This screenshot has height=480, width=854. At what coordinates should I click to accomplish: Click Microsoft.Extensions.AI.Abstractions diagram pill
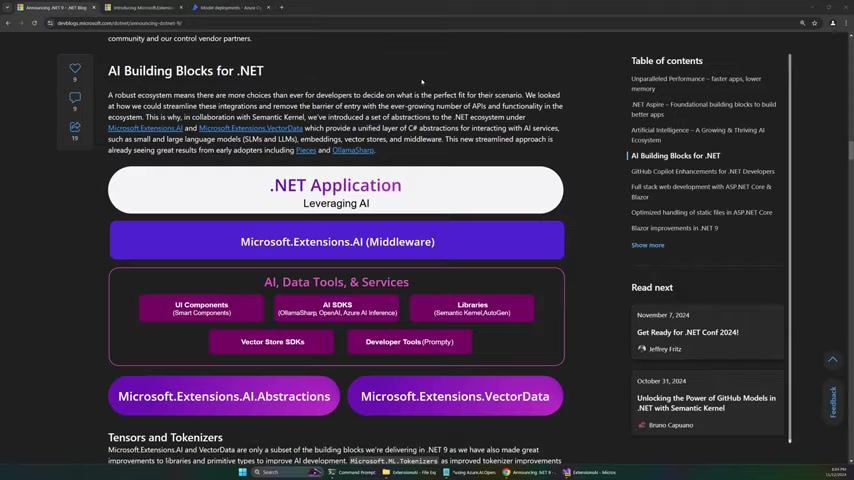[x=224, y=396]
